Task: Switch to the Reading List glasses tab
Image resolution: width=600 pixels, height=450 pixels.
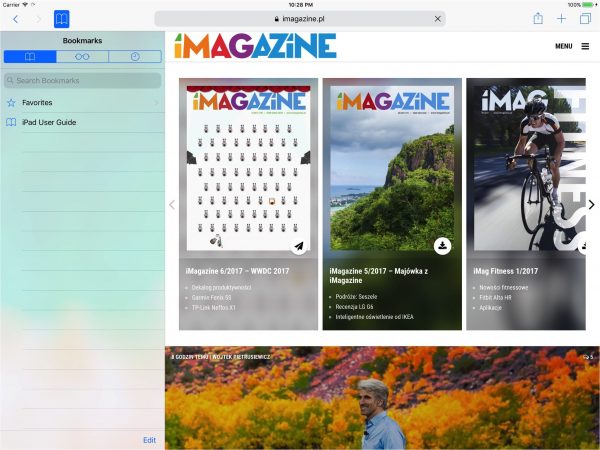Action: (x=82, y=57)
